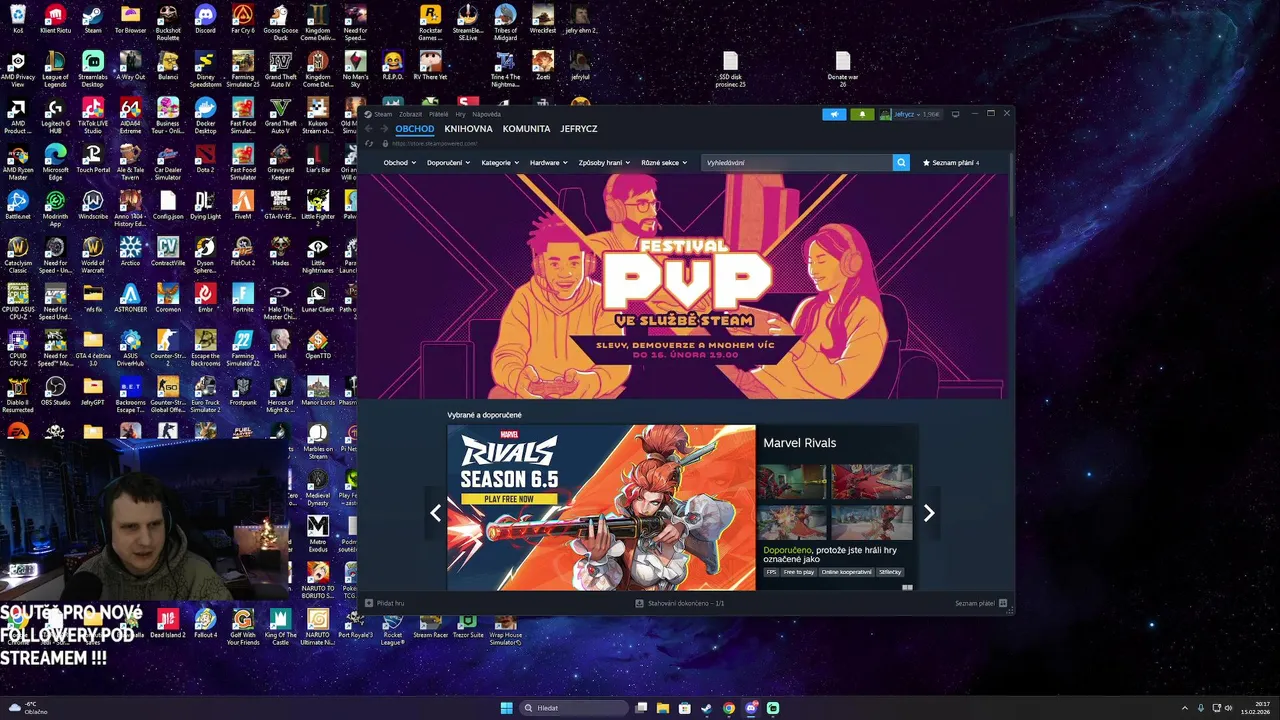The image size is (1280, 720).
Task: Select the SSD disk prosinec file
Action: pos(730,69)
